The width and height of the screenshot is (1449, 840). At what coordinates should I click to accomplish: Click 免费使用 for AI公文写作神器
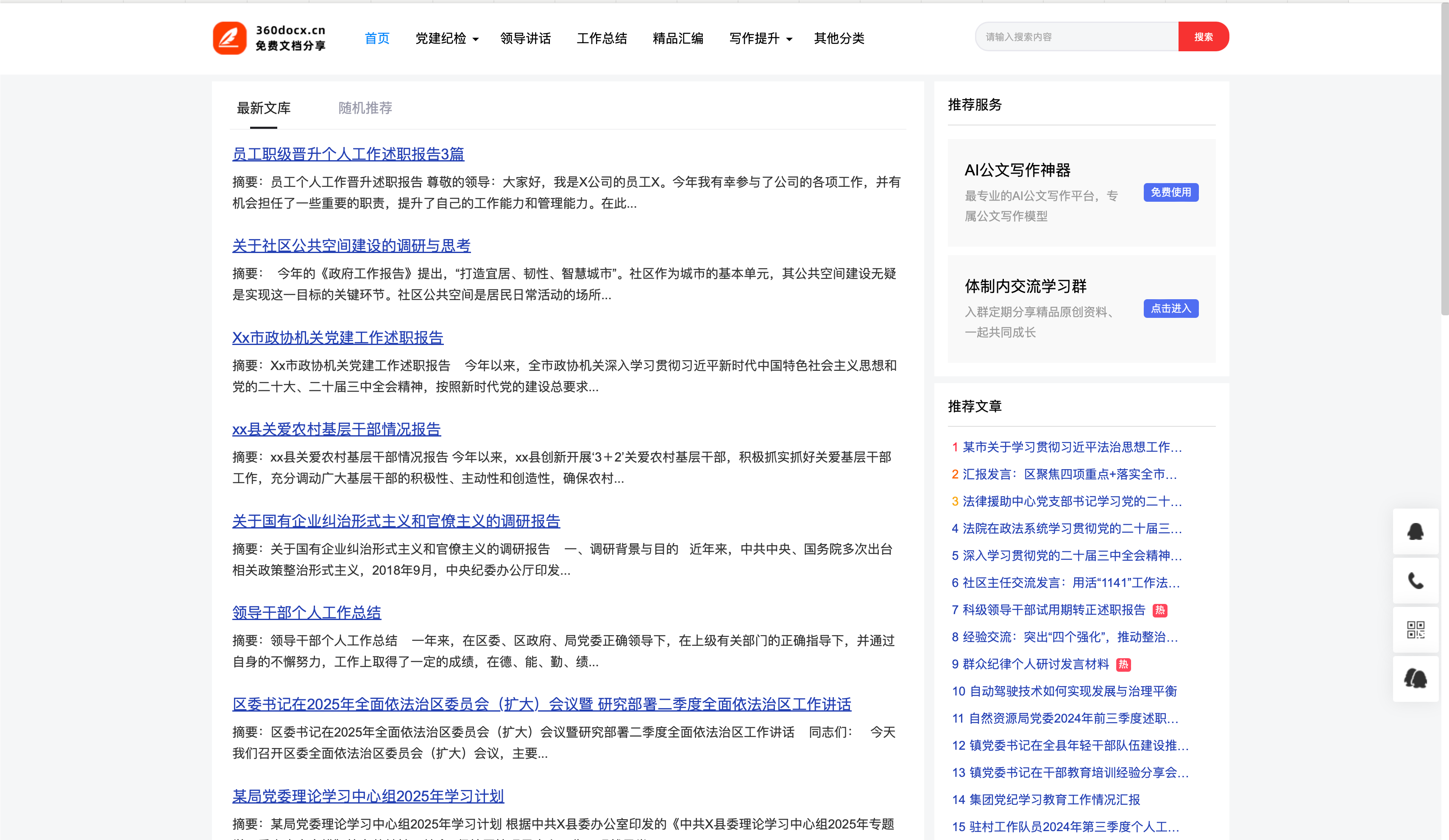[x=1171, y=192]
